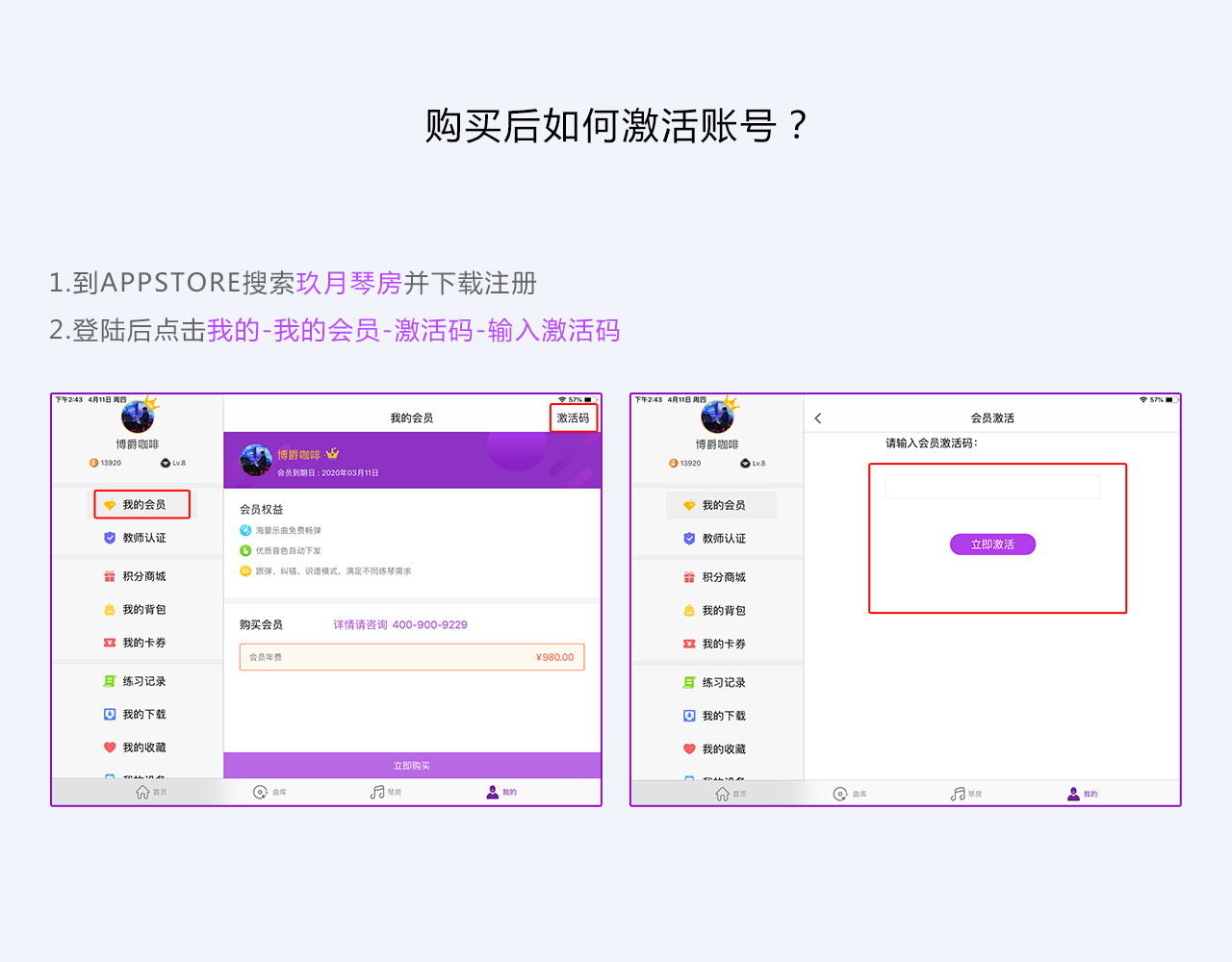Tap 详情请咨询 400-900-9229 hotline link
Image resolution: width=1232 pixels, height=962 pixels.
click(x=400, y=624)
